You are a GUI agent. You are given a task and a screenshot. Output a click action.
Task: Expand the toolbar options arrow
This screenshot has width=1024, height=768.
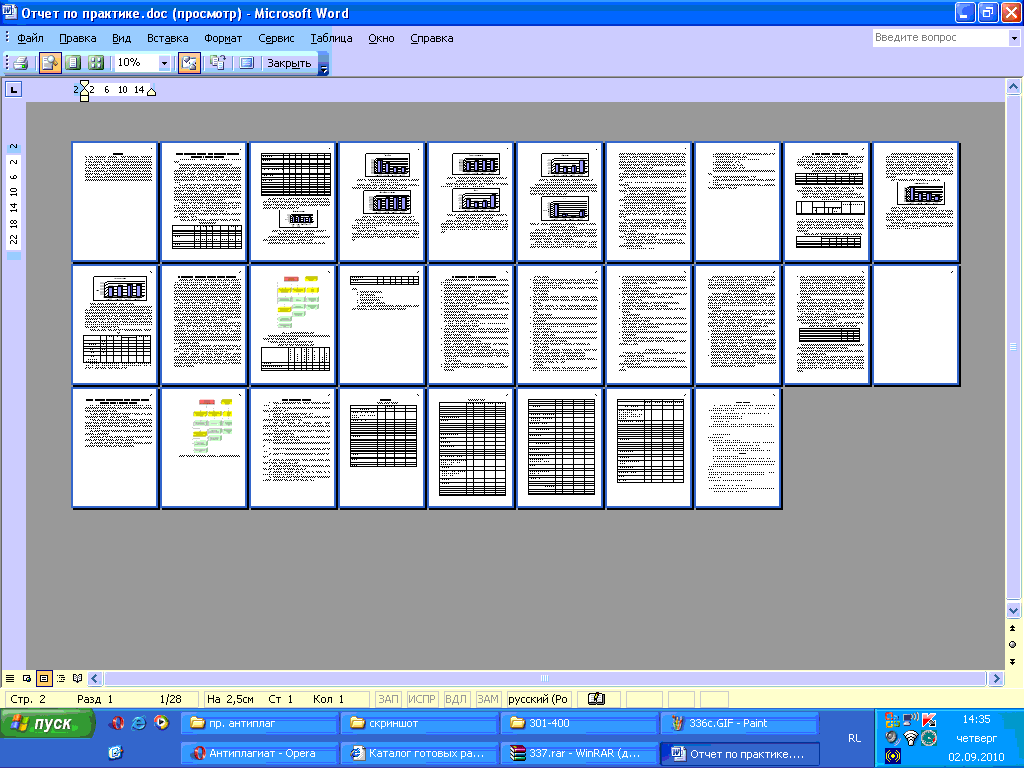(323, 65)
